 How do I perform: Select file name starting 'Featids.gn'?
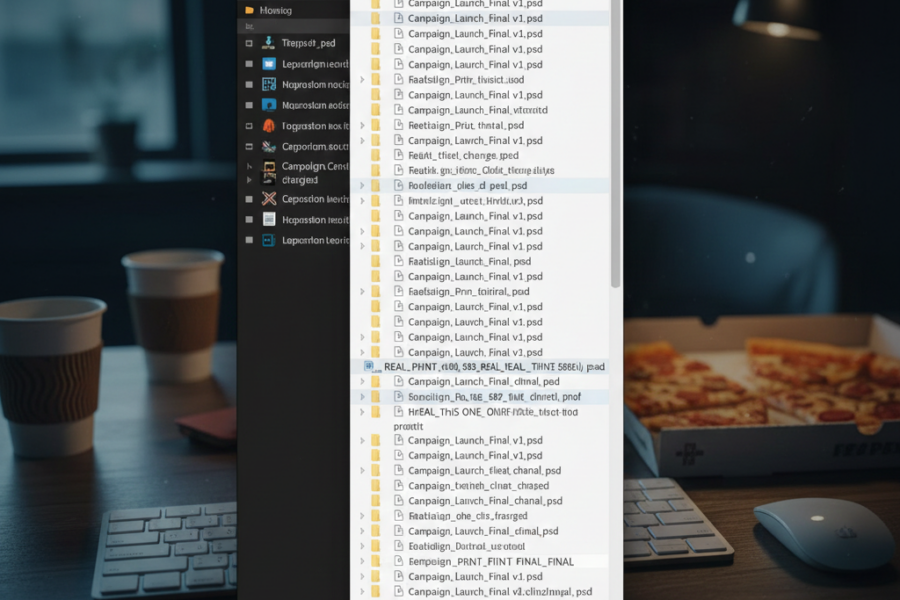481,170
